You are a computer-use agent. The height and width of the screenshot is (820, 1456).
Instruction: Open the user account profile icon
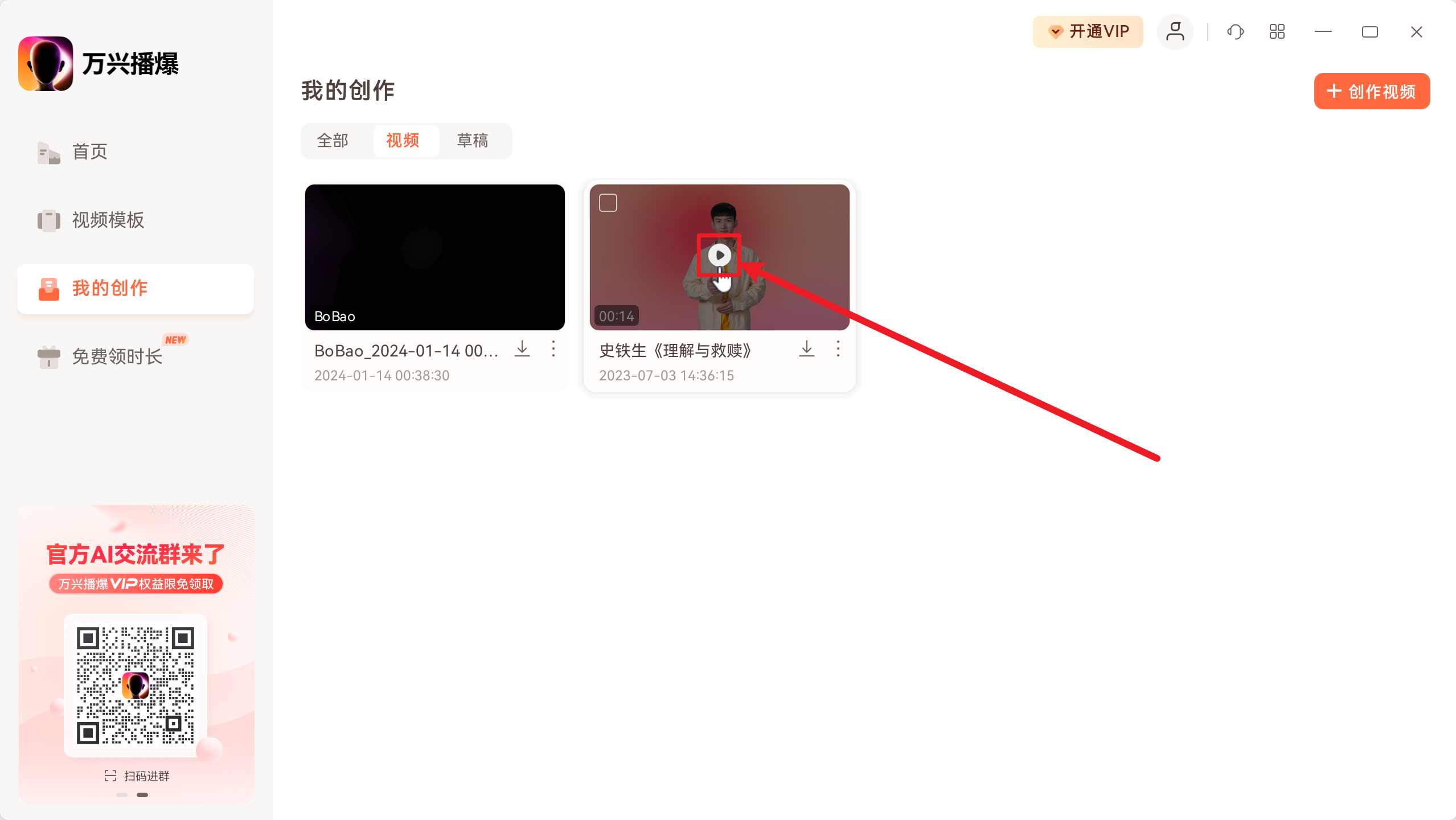pos(1175,32)
